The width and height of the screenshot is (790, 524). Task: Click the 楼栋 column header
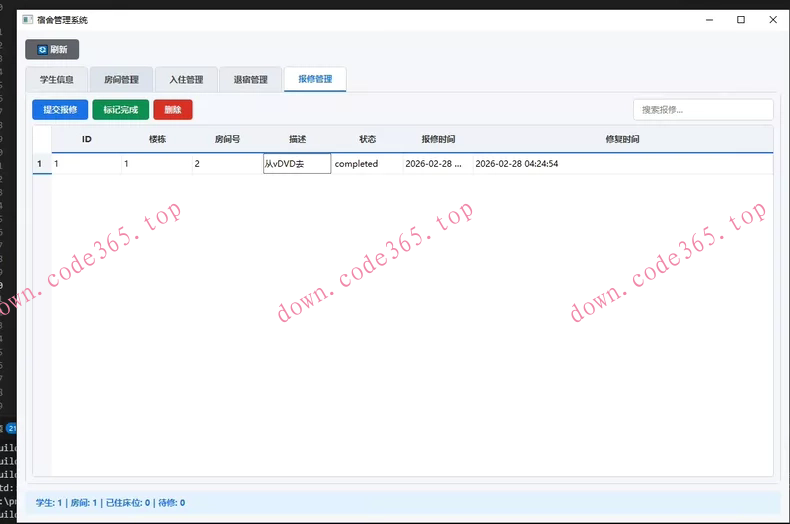click(x=157, y=139)
